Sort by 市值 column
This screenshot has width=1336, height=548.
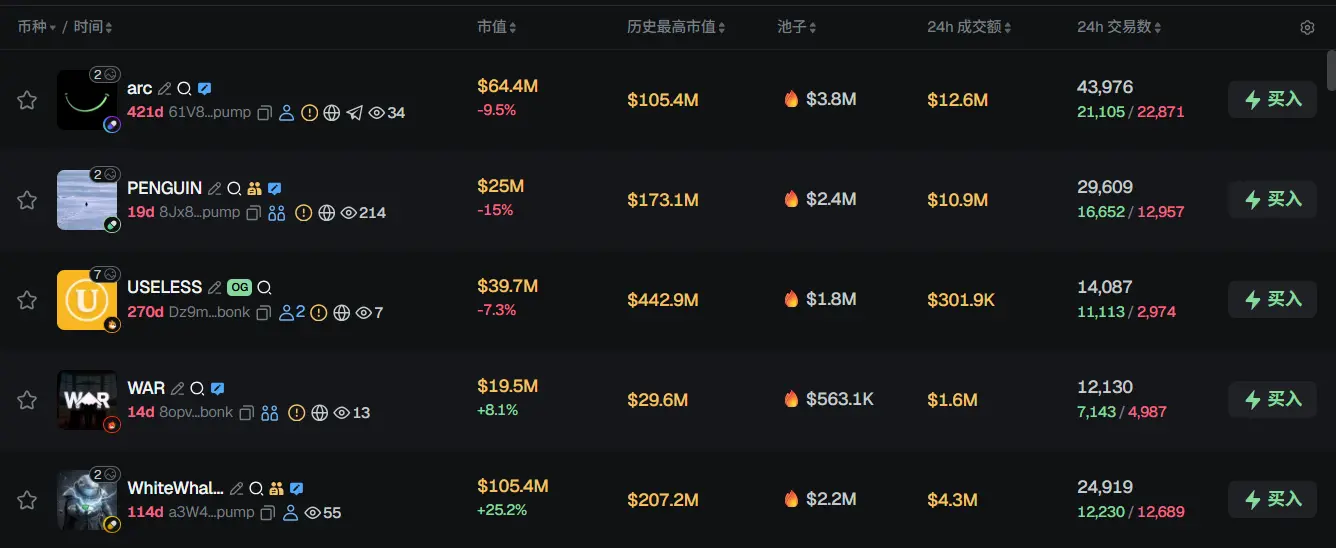[497, 27]
